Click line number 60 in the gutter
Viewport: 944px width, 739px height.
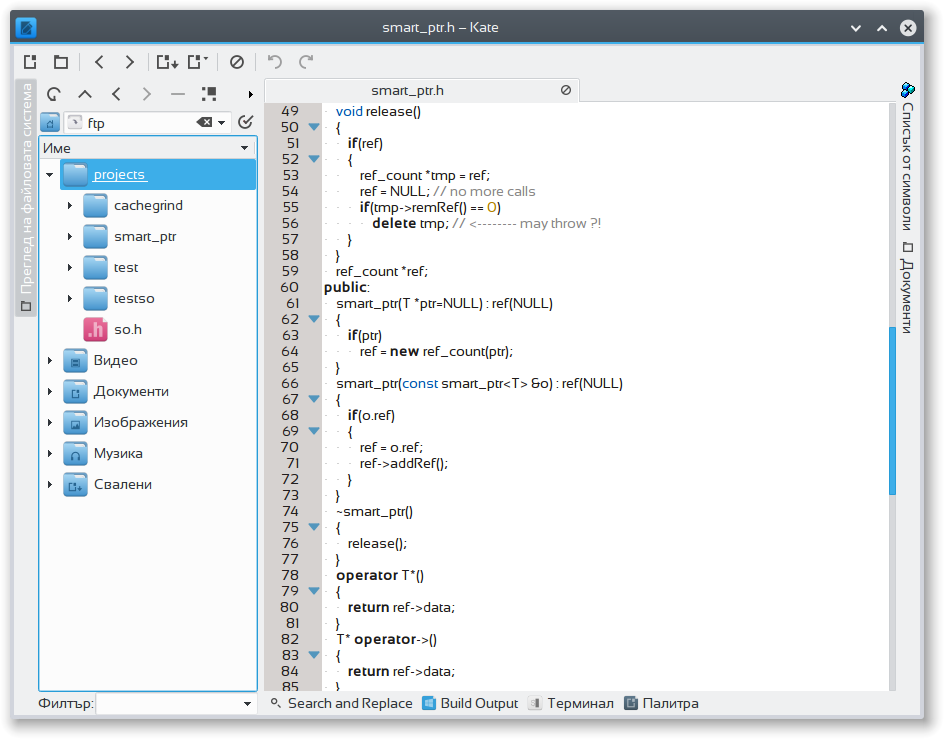pyautogui.click(x=289, y=287)
